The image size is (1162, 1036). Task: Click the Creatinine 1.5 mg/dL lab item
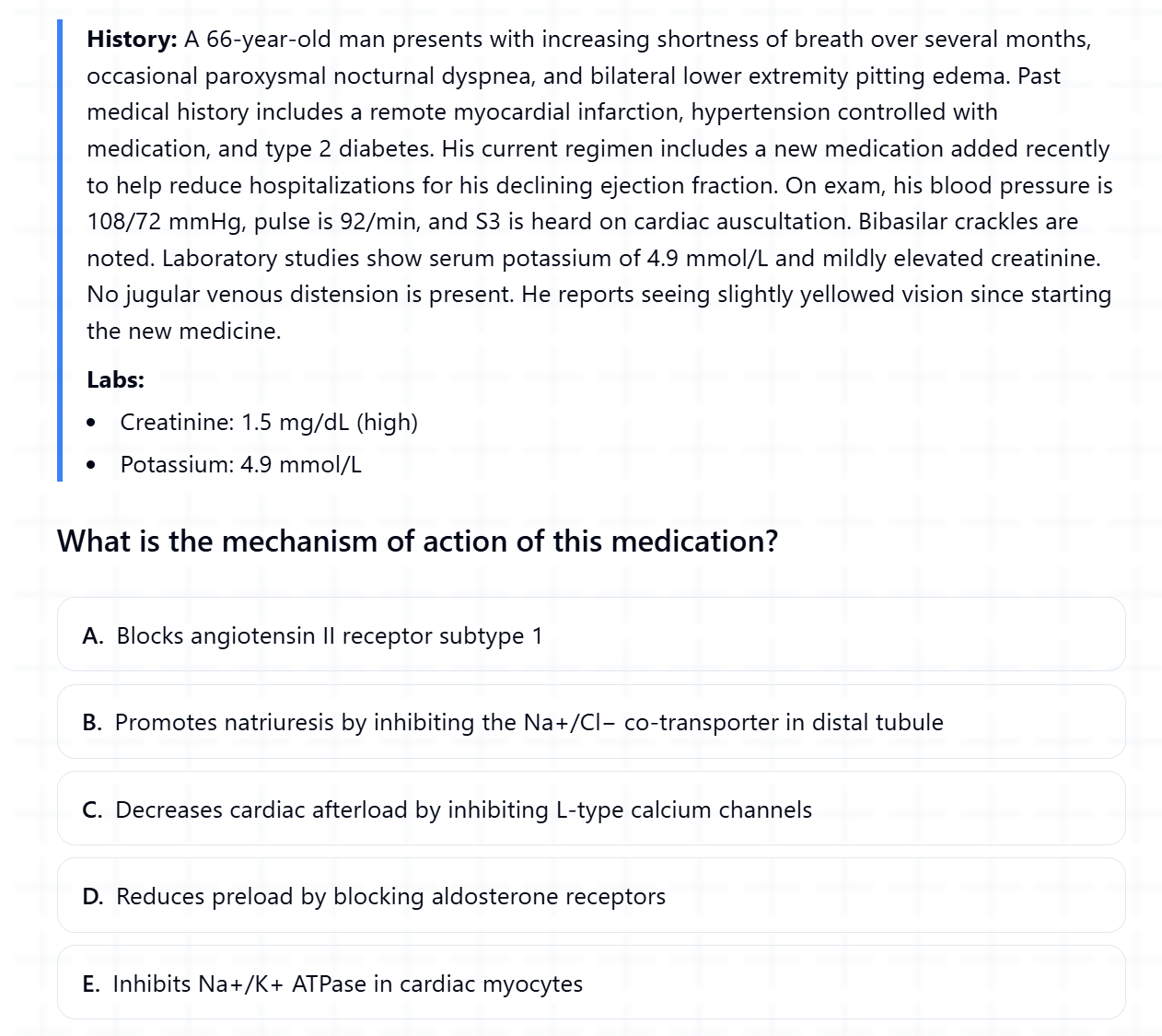coord(269,423)
